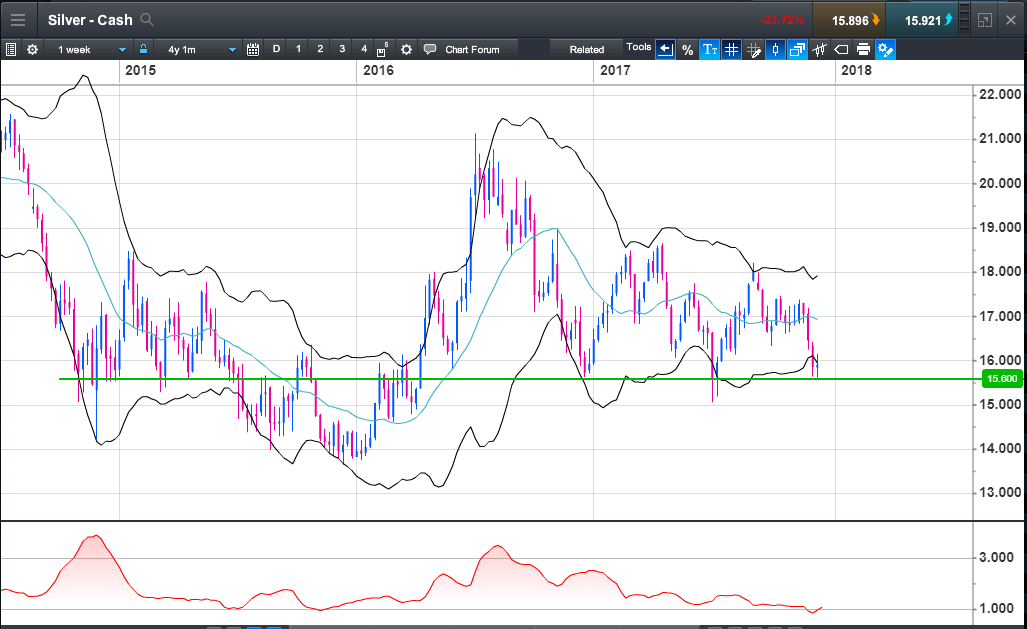The image size is (1027, 629).
Task: Click the 15.921 buy price button
Action: [922, 20]
